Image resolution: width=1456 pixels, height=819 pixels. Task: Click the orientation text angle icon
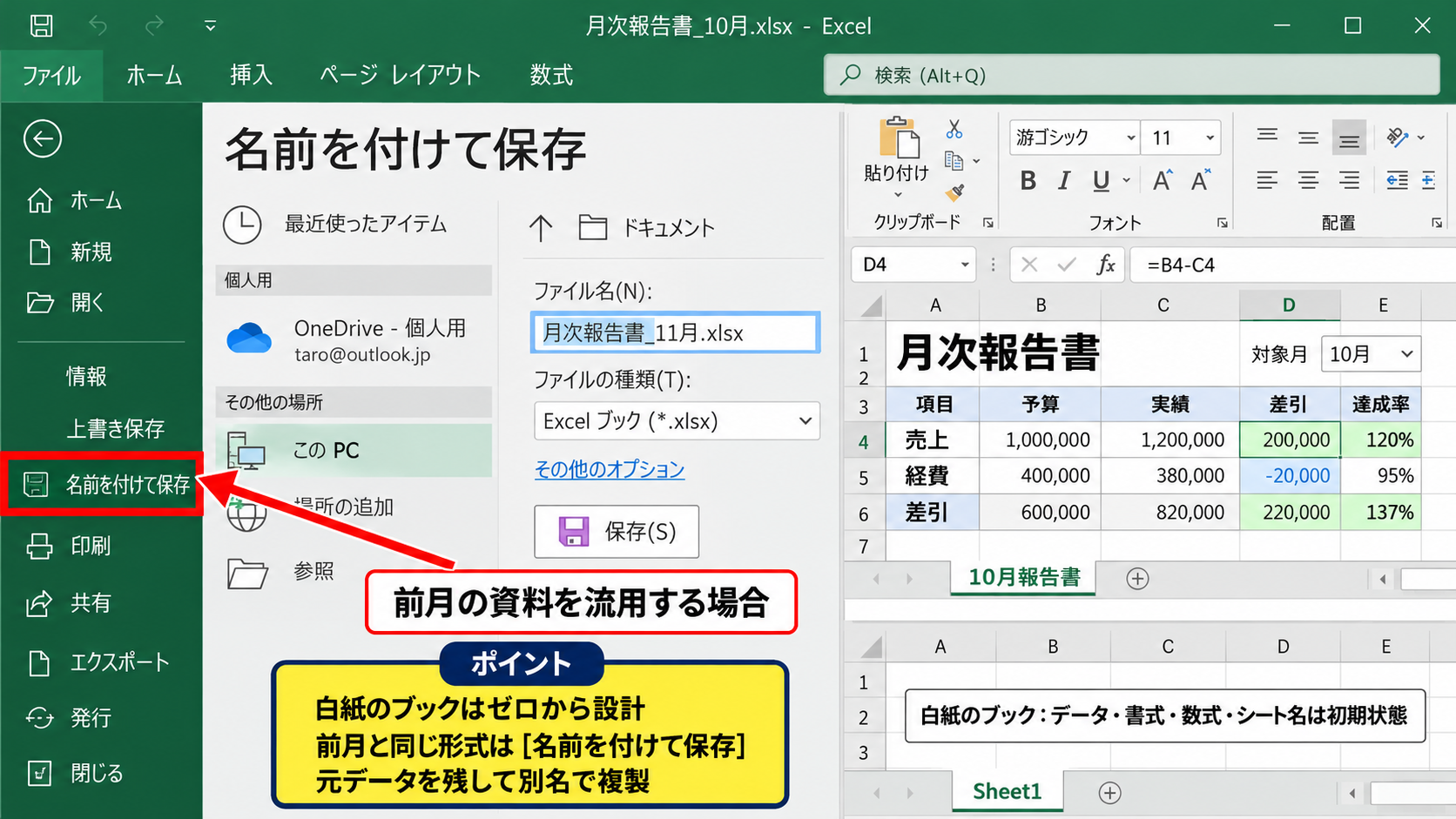pos(1398,138)
